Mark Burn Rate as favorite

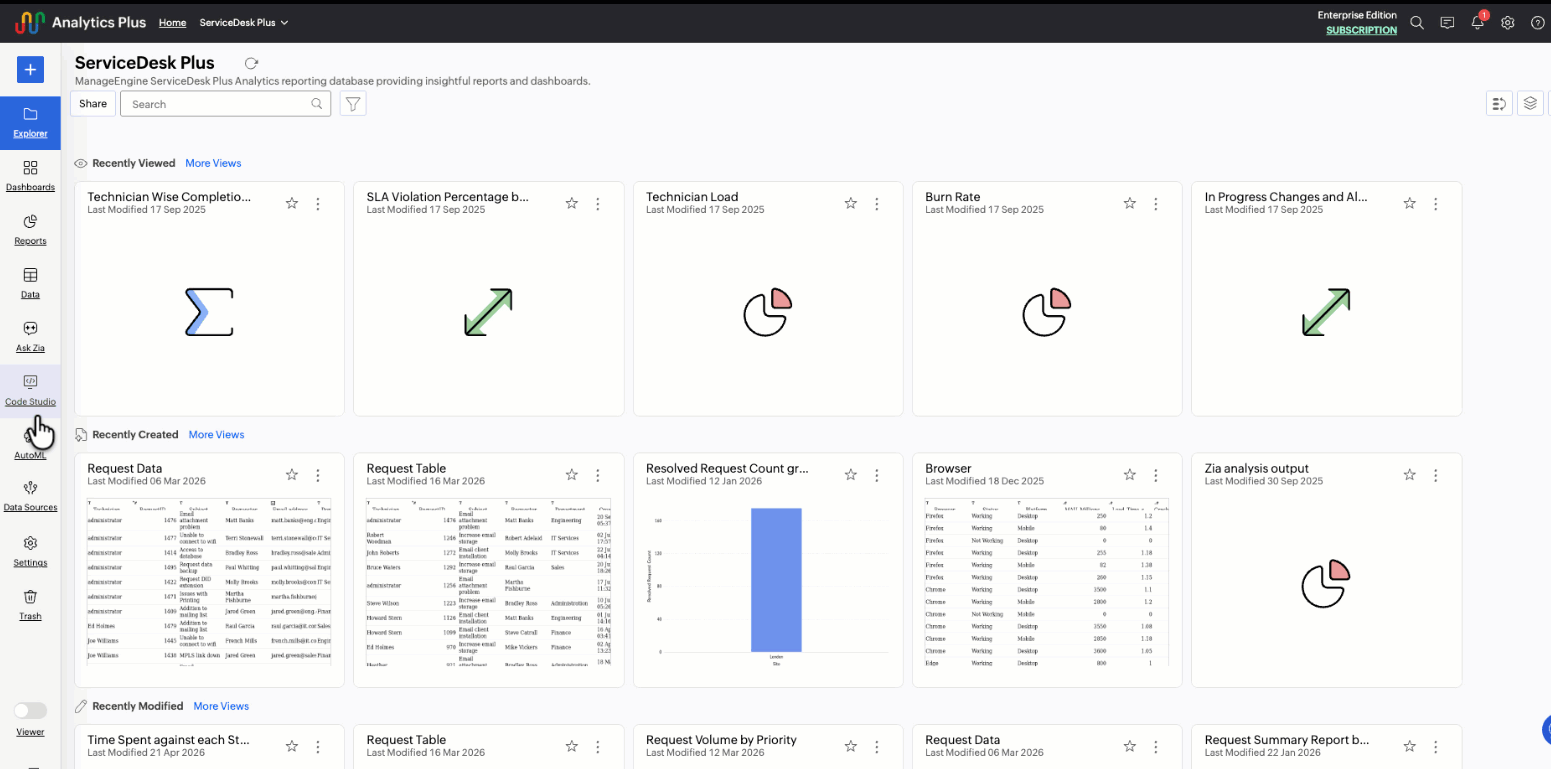point(1130,203)
